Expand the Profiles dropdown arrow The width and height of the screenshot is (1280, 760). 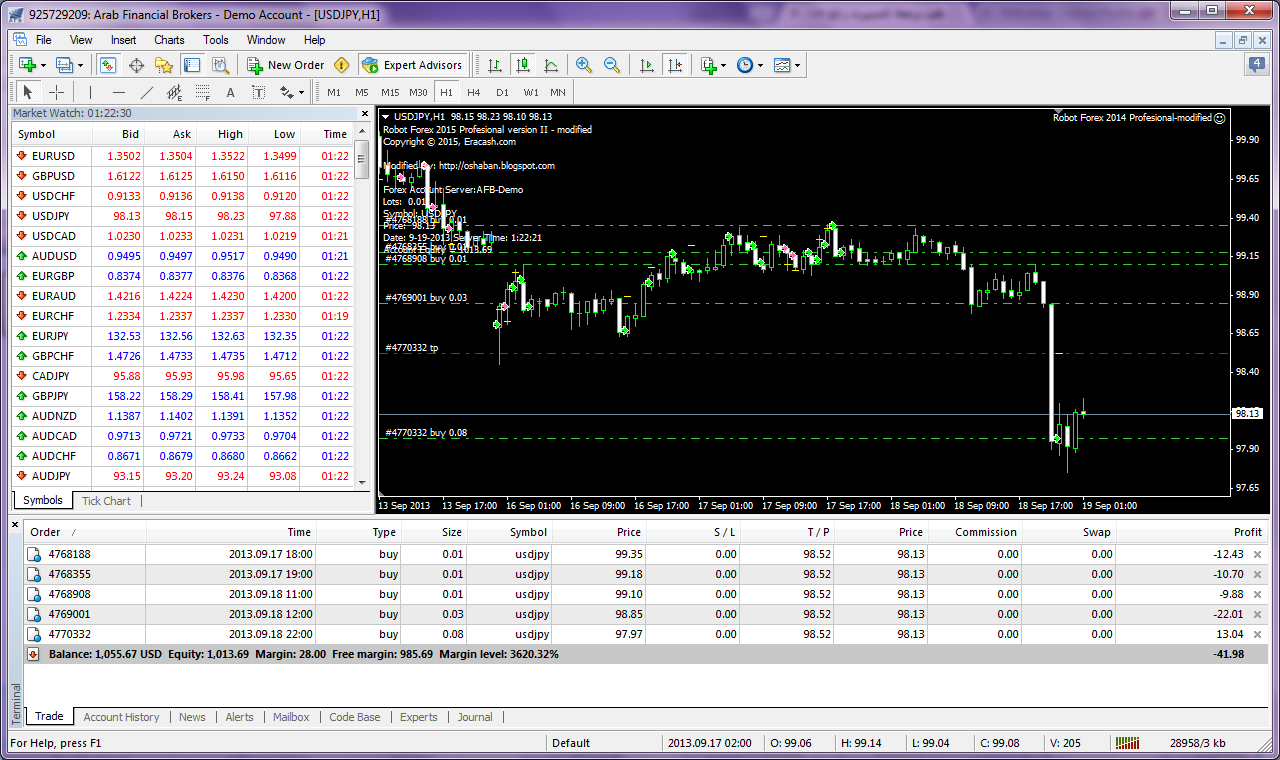click(81, 65)
